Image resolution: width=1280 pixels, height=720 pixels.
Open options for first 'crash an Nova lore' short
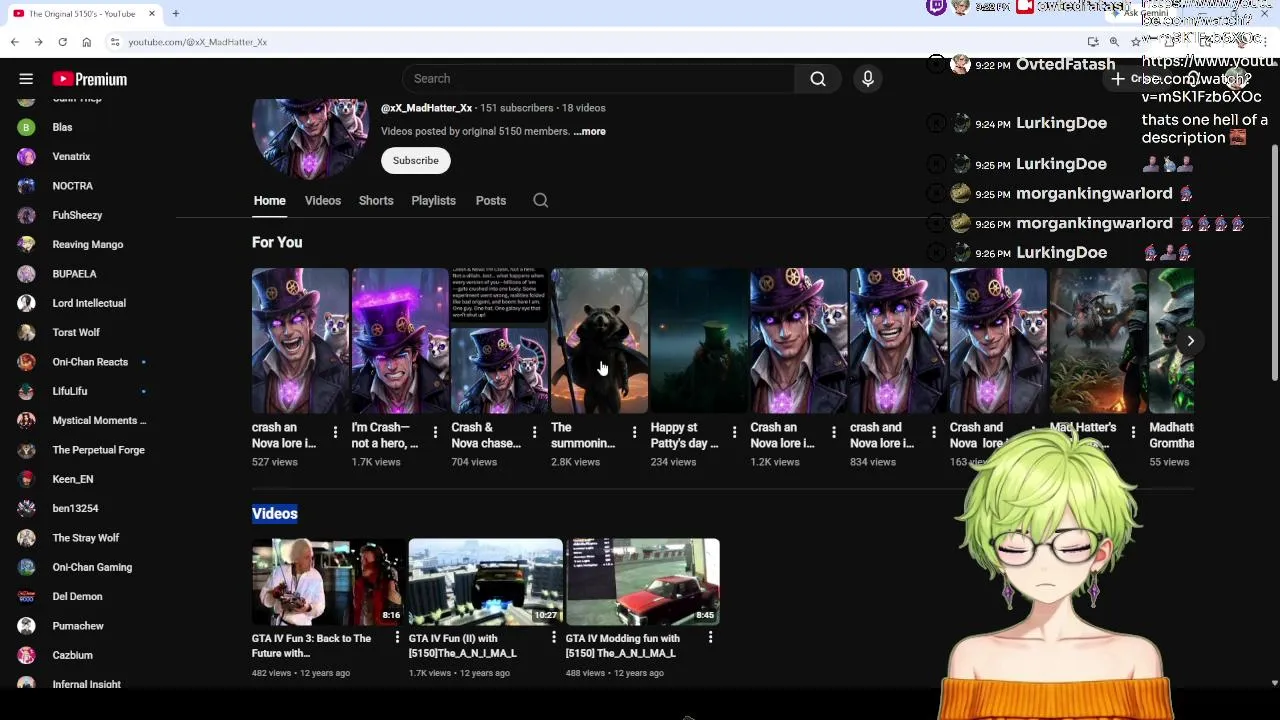point(335,432)
